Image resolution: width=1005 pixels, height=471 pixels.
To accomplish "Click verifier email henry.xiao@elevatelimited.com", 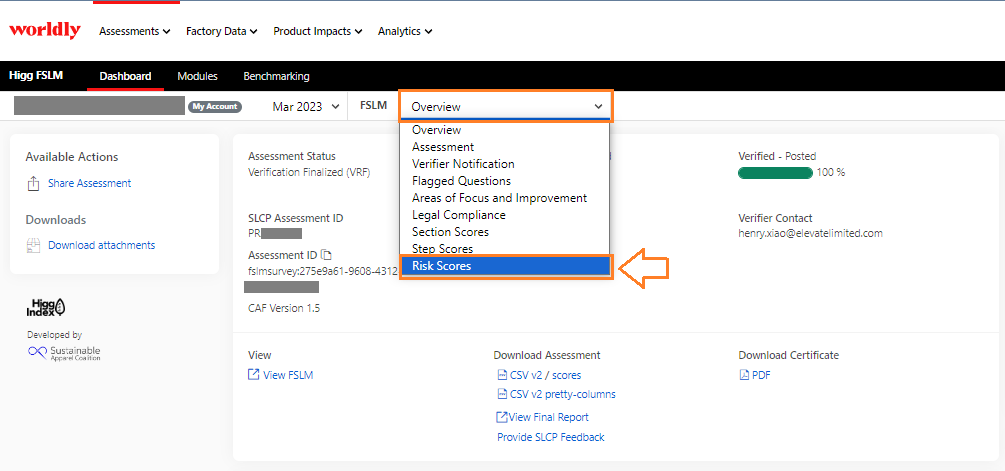I will [811, 233].
